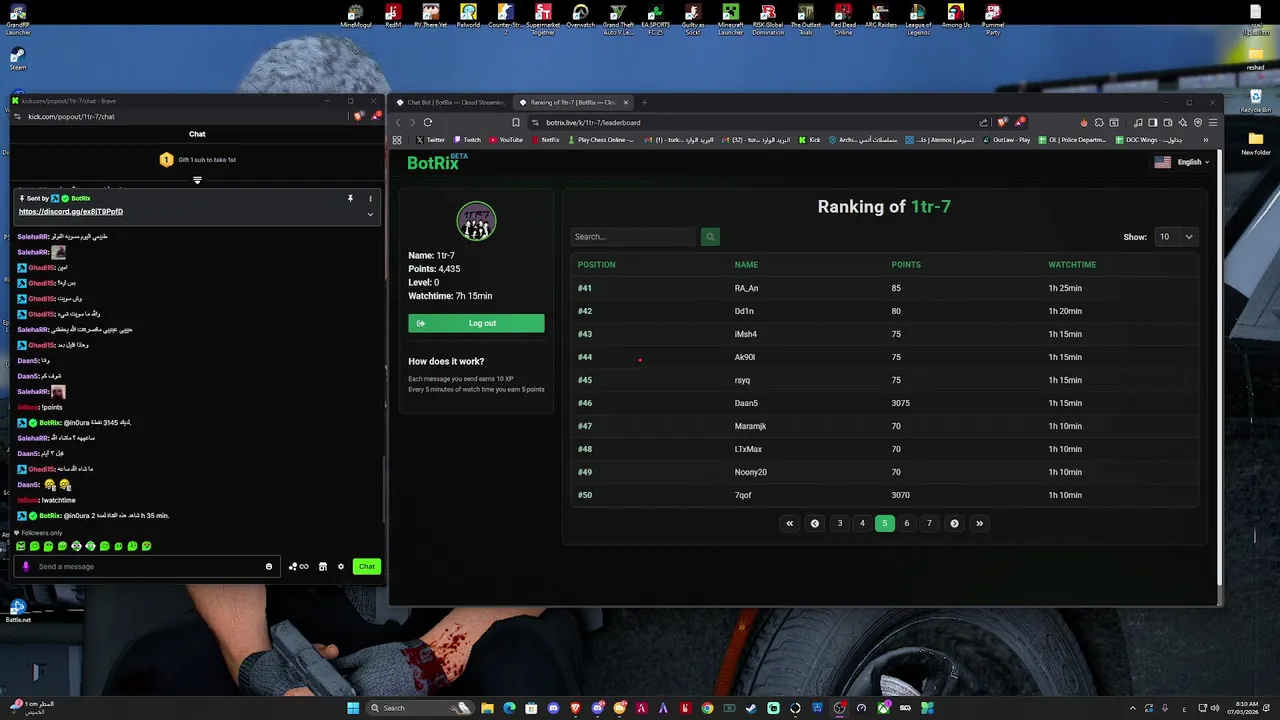
Task: Open Play Chess Online bookmark
Action: (x=600, y=140)
